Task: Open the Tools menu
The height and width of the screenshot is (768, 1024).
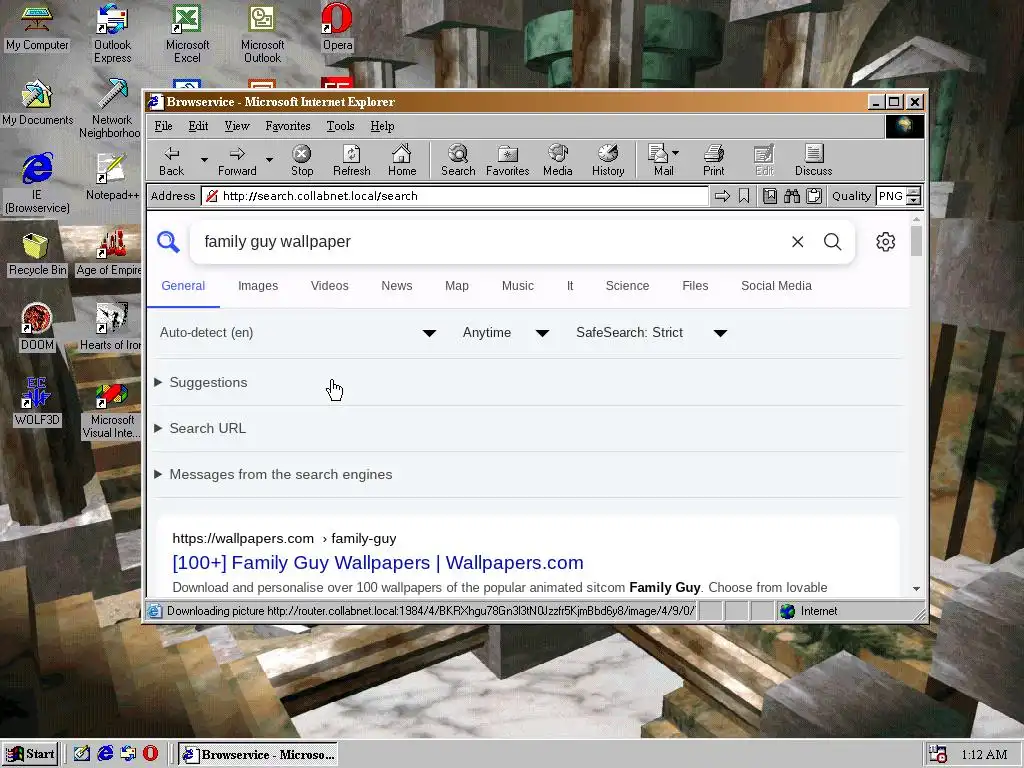Action: (x=340, y=126)
